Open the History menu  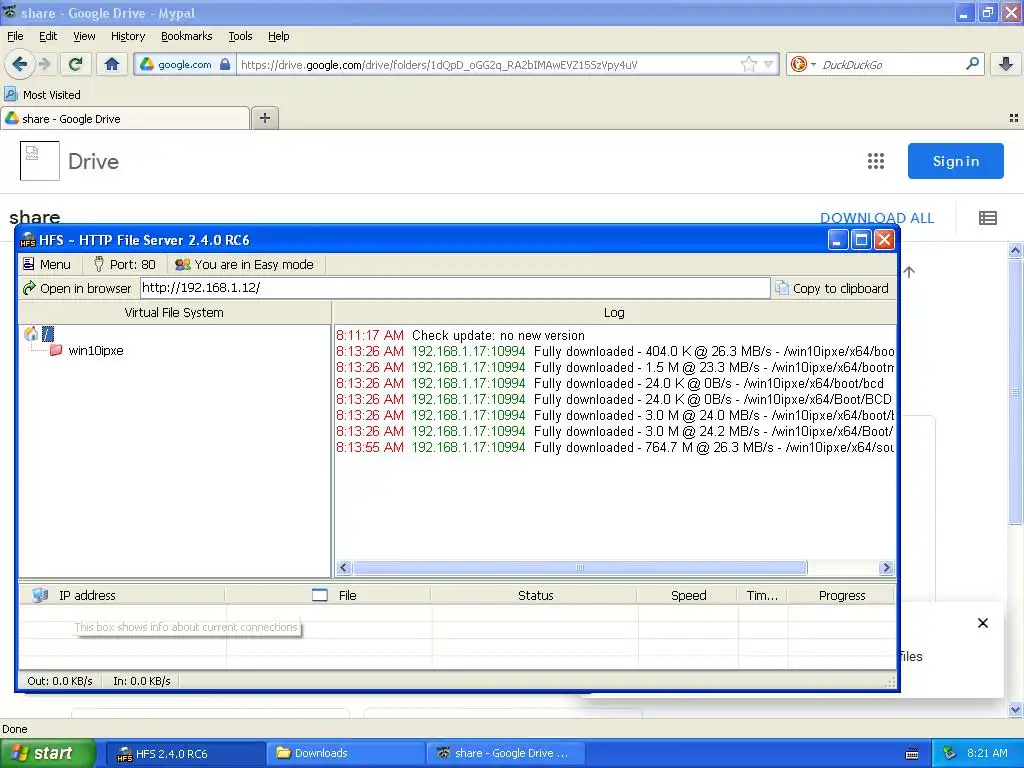pyautogui.click(x=127, y=36)
